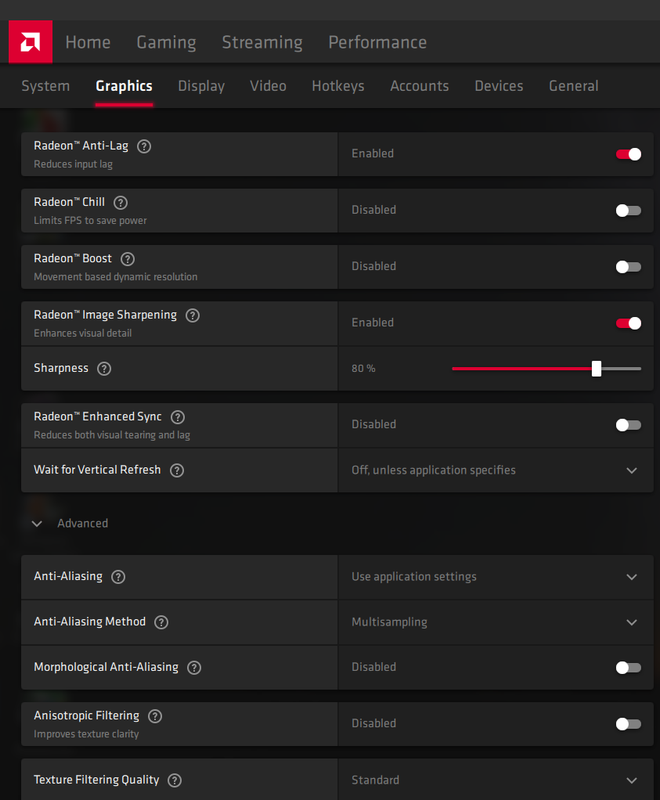Collapse the Advanced section chevron
The image size is (660, 800).
point(37,524)
